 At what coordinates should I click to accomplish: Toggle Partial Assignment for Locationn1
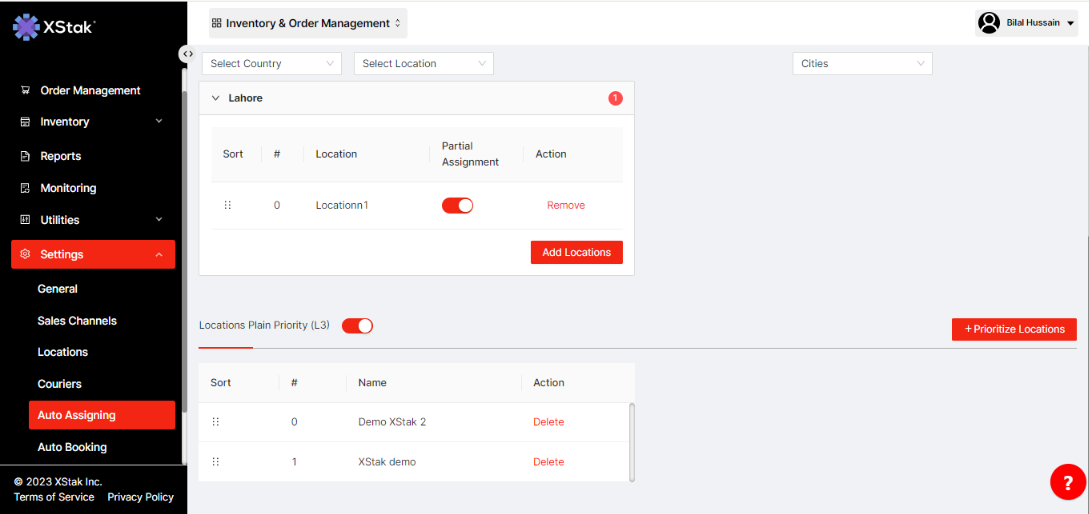pos(457,205)
